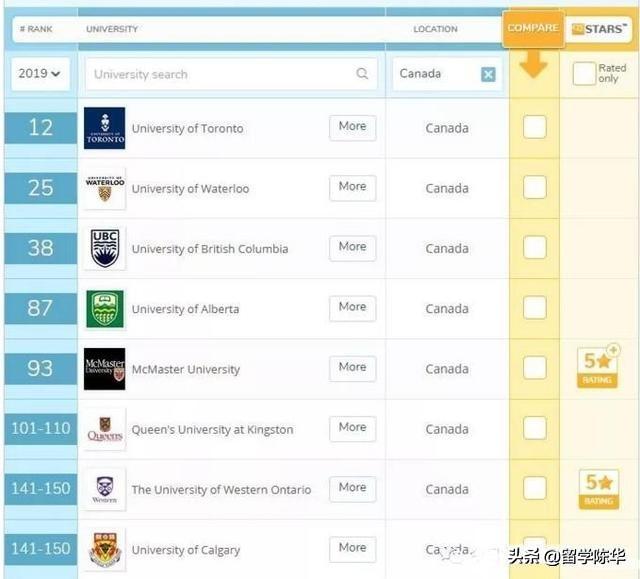Open the University of Toronto logo

(x=104, y=128)
